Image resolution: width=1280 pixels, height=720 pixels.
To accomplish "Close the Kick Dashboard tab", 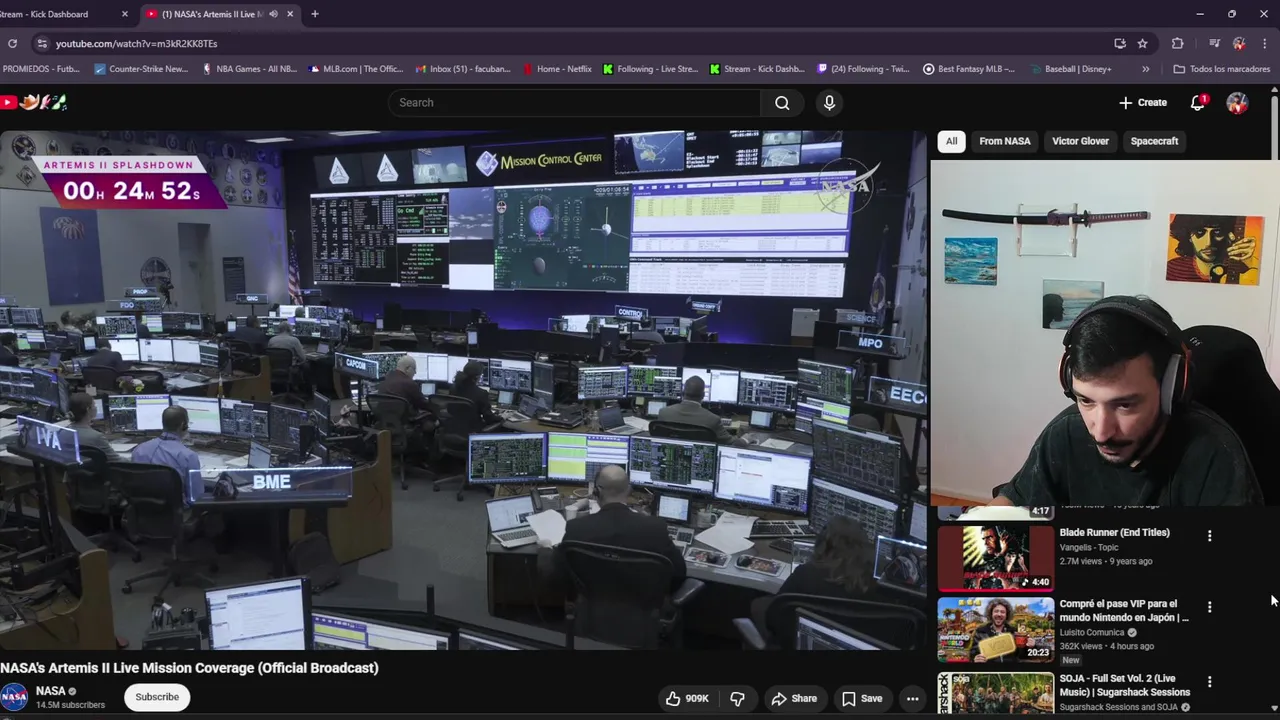I will pyautogui.click(x=124, y=14).
